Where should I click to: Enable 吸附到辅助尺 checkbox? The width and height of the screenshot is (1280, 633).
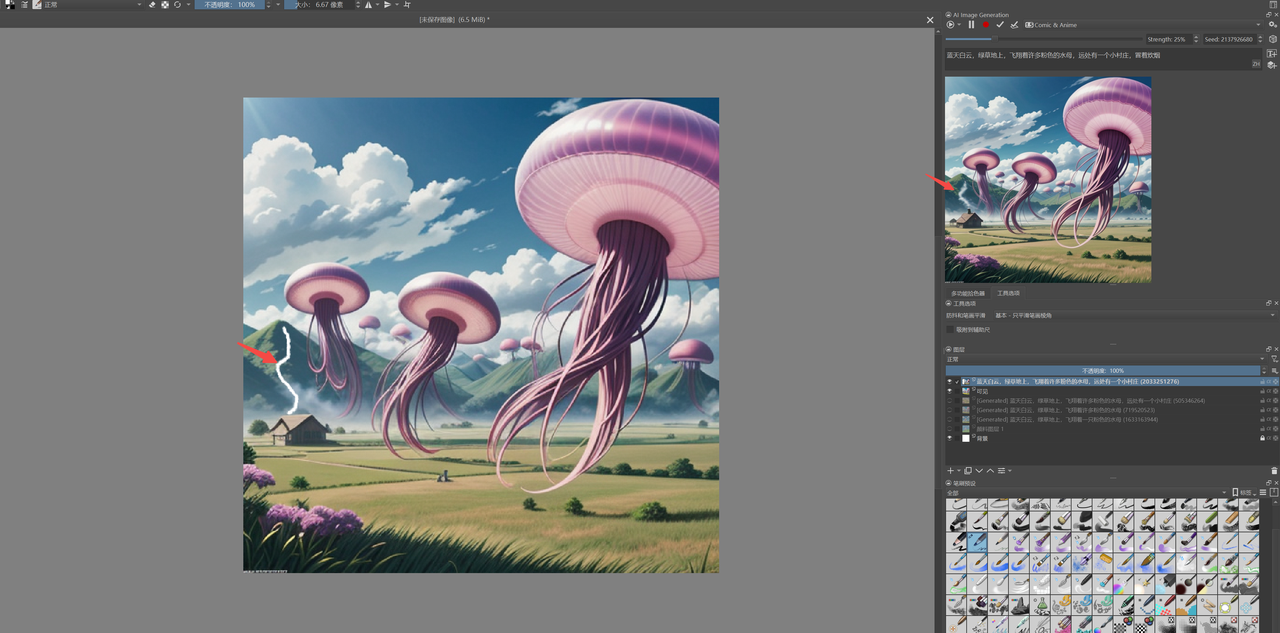950,329
